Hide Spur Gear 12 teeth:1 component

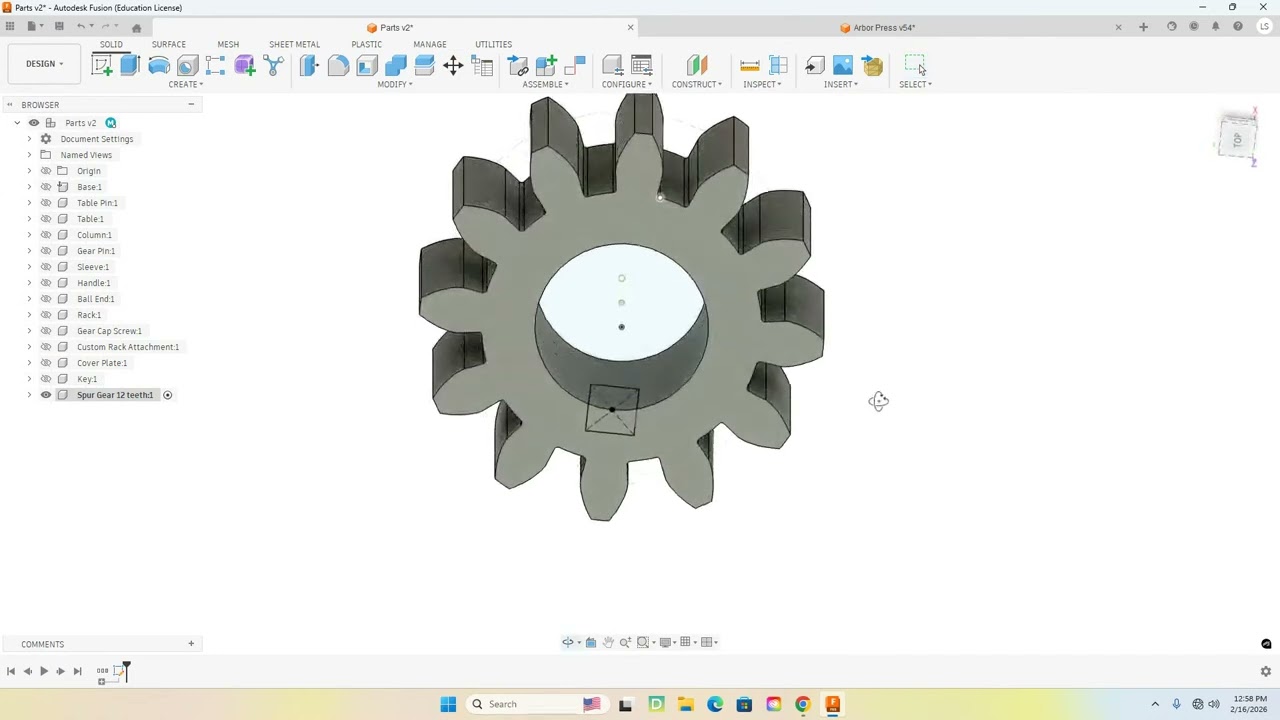coord(46,395)
